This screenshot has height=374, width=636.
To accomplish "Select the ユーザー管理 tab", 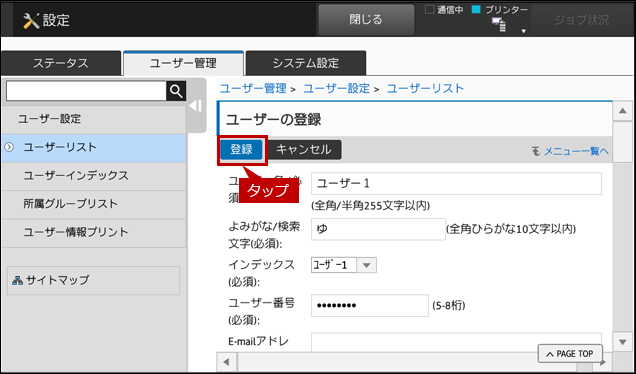I will (183, 63).
